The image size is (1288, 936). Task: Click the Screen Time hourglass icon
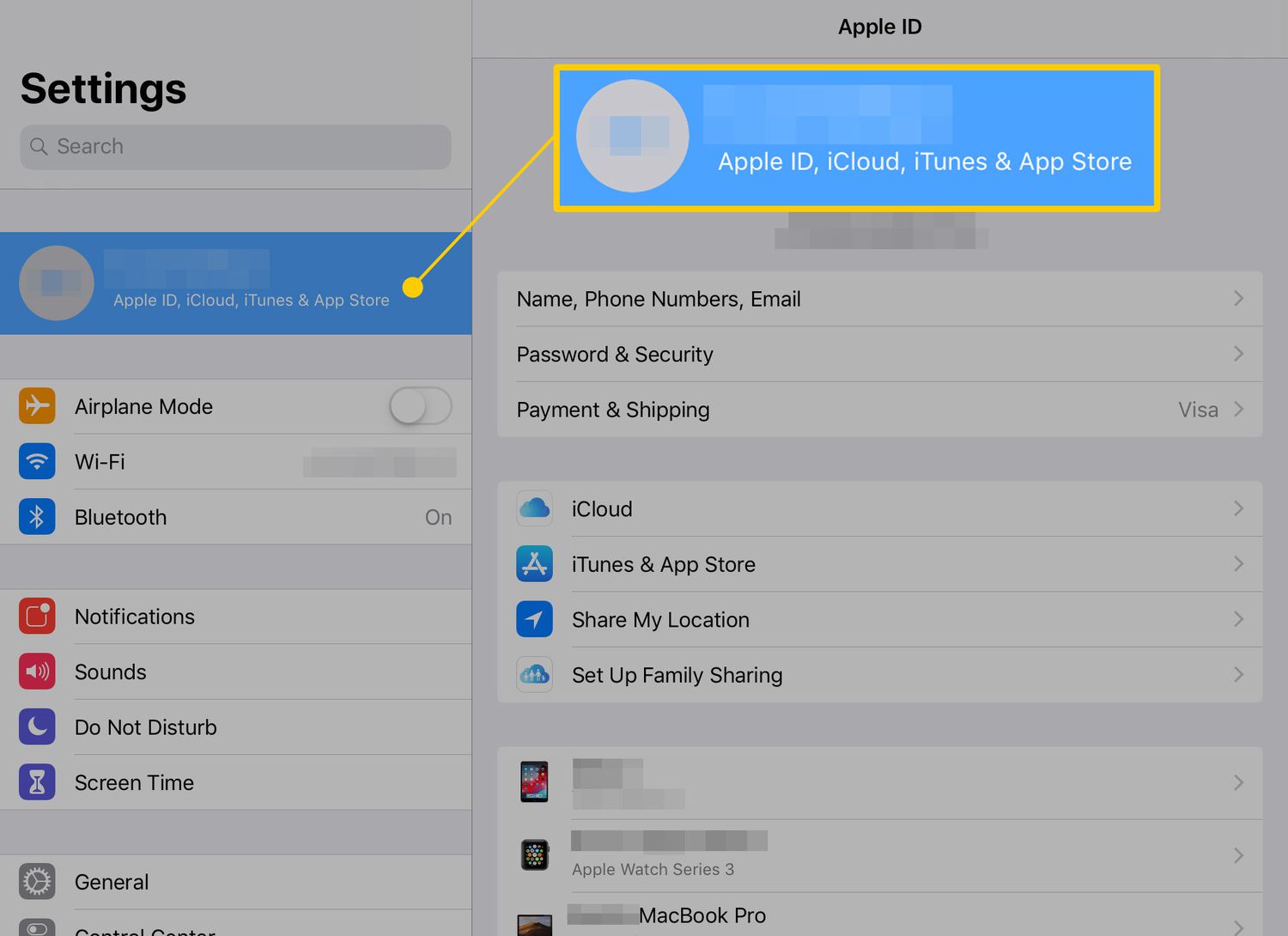37,782
